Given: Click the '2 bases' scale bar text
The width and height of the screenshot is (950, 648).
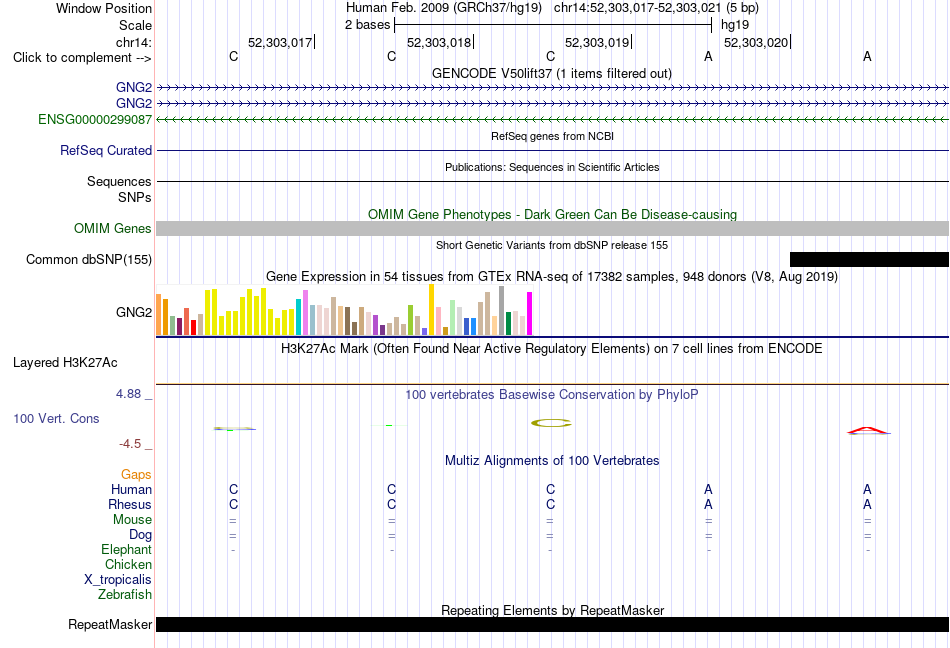Looking at the screenshot, I should pos(367,25).
